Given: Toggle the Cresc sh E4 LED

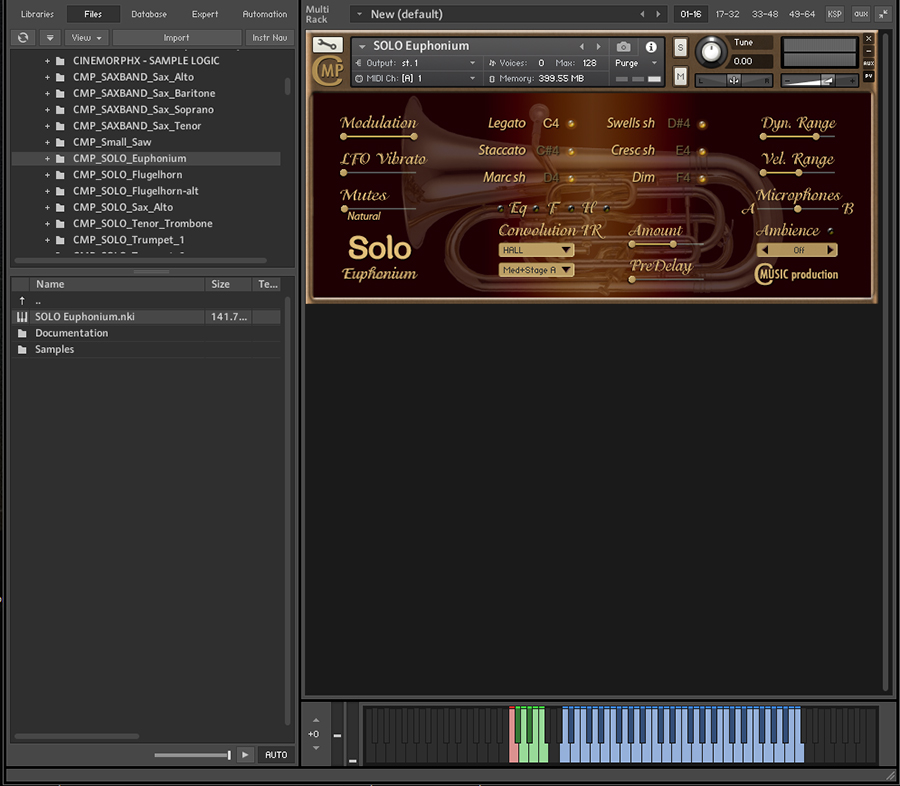Looking at the screenshot, I should click(x=702, y=152).
